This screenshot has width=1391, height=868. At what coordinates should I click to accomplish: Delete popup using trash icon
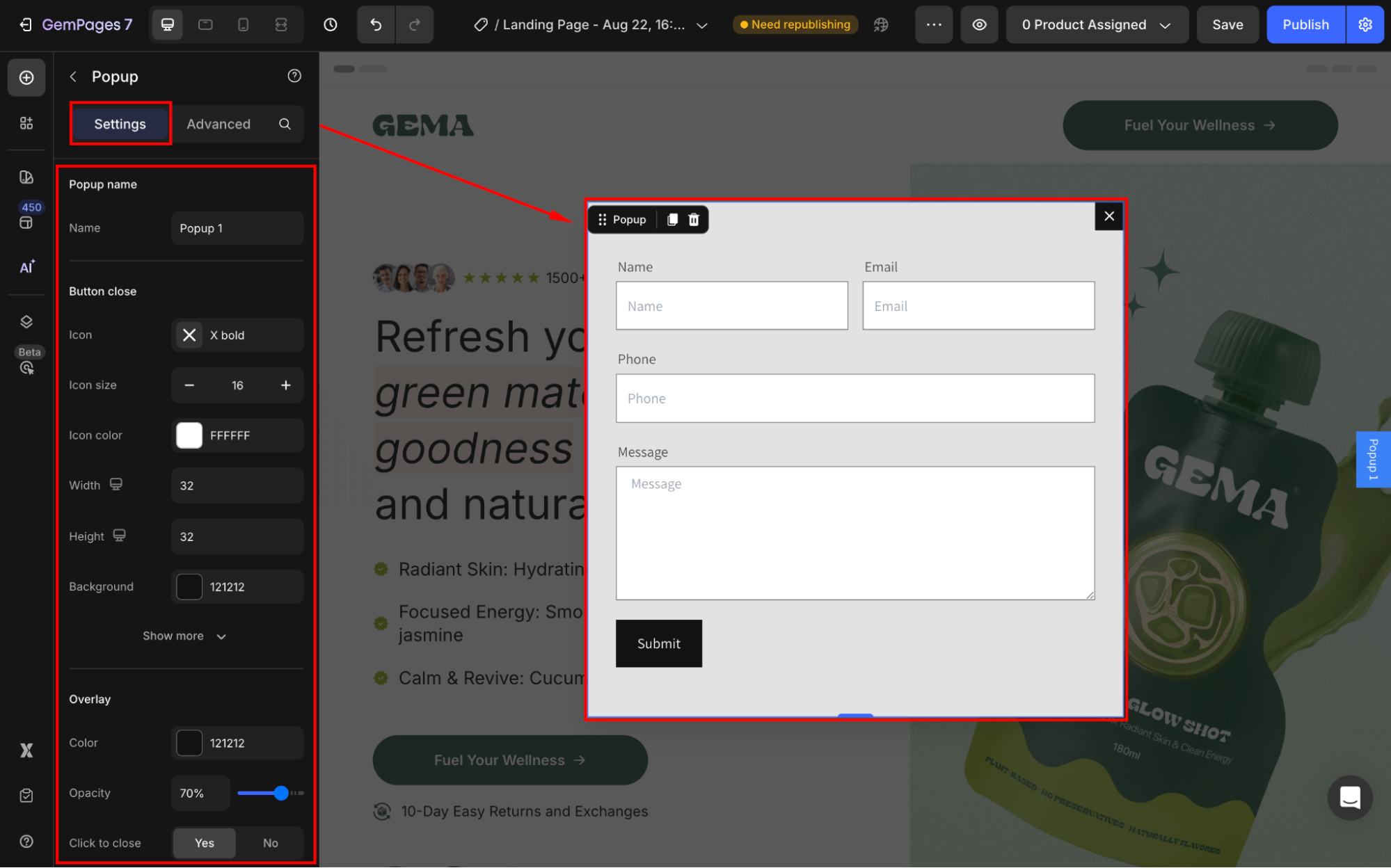click(x=694, y=220)
